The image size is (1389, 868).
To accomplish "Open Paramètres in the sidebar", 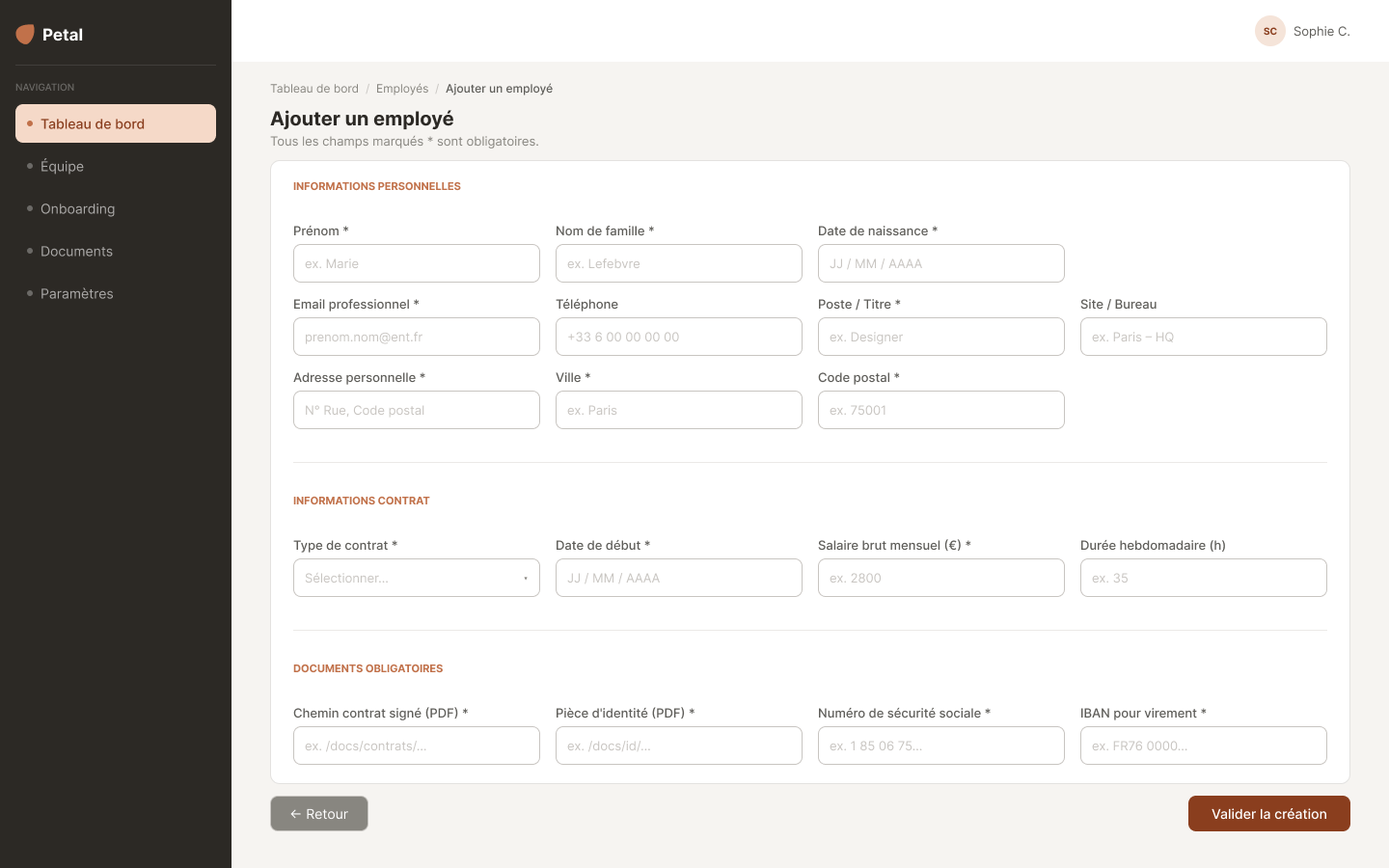I will [x=116, y=293].
